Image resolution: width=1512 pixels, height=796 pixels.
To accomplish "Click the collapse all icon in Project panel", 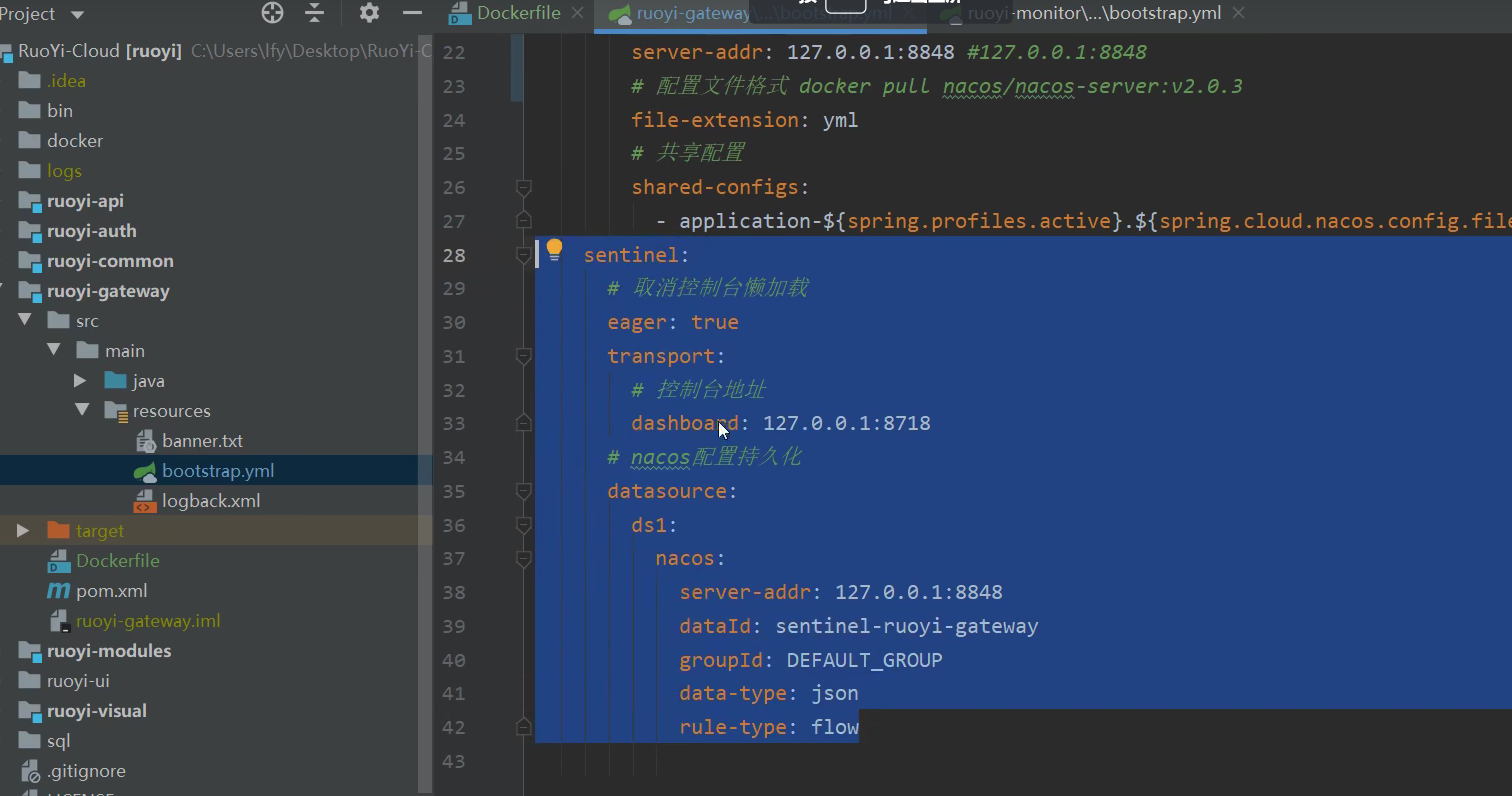I will coord(314,13).
